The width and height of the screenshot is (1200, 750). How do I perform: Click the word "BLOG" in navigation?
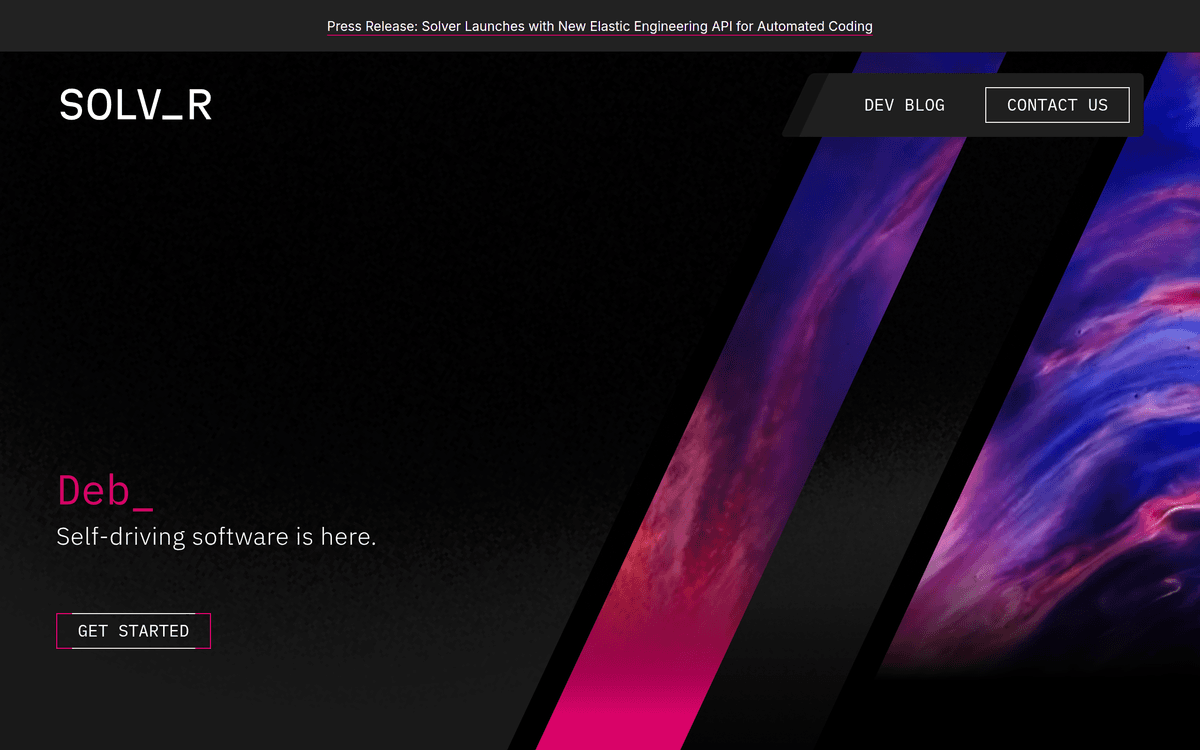click(924, 105)
